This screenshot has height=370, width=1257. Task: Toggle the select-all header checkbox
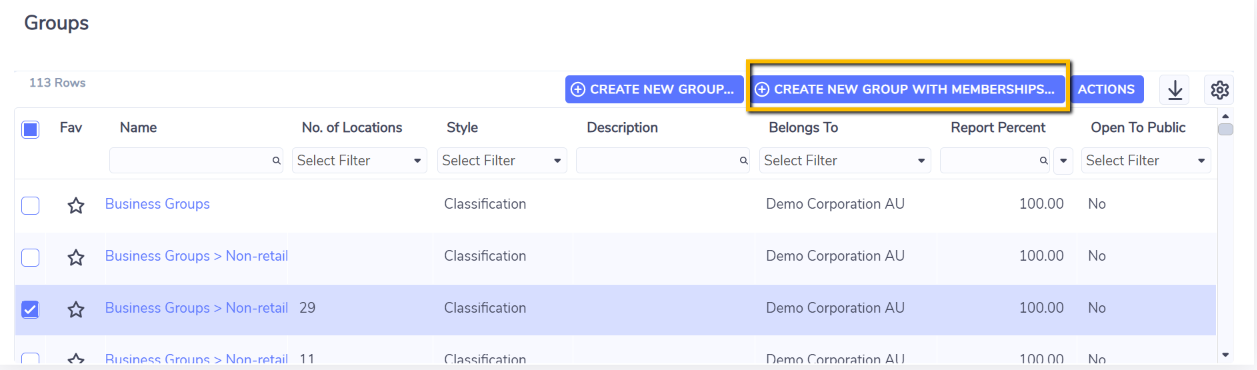pyautogui.click(x=30, y=129)
